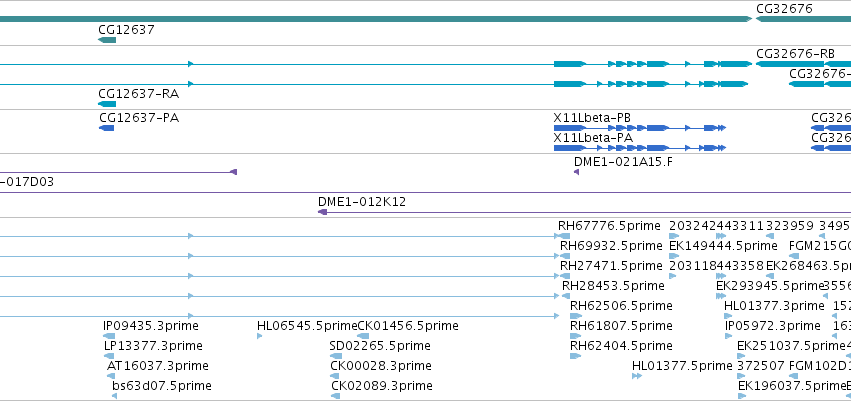This screenshot has width=851, height=401.
Task: Select the RH27471.5prime EST label
Action: (x=611, y=266)
